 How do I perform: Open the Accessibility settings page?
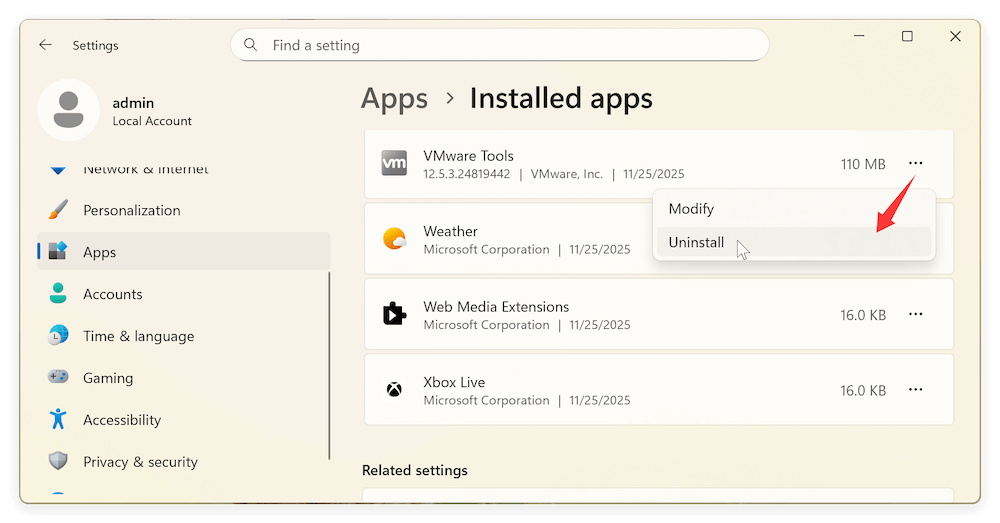(184, 420)
